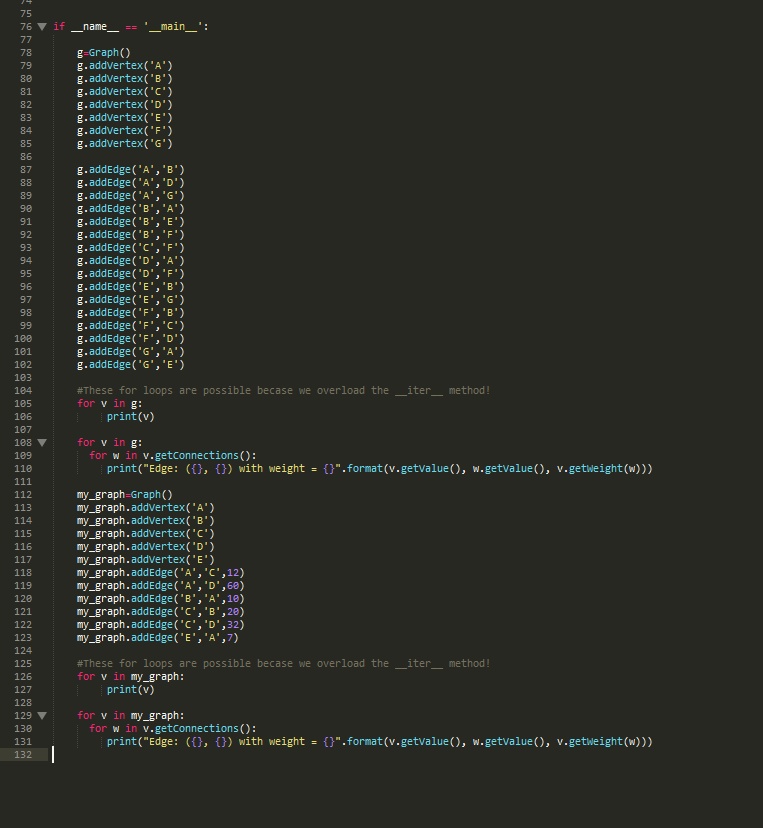Click g.addVertex('G') on line 85
763x828 pixels.
click(125, 144)
